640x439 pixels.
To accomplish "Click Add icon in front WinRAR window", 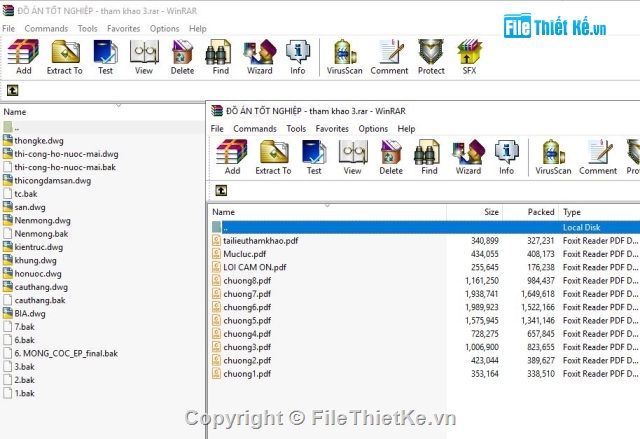I will coord(232,157).
